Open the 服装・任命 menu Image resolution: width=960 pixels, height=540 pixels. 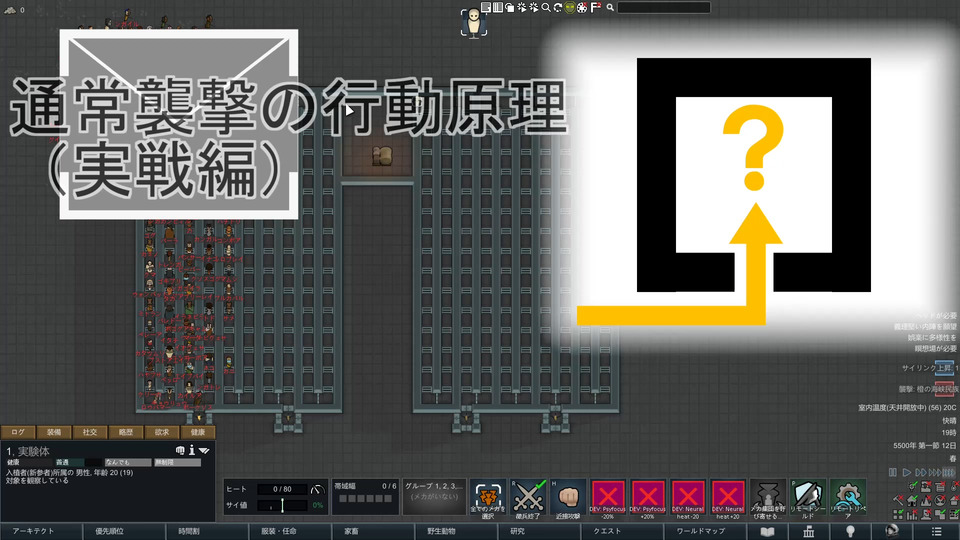click(291, 531)
